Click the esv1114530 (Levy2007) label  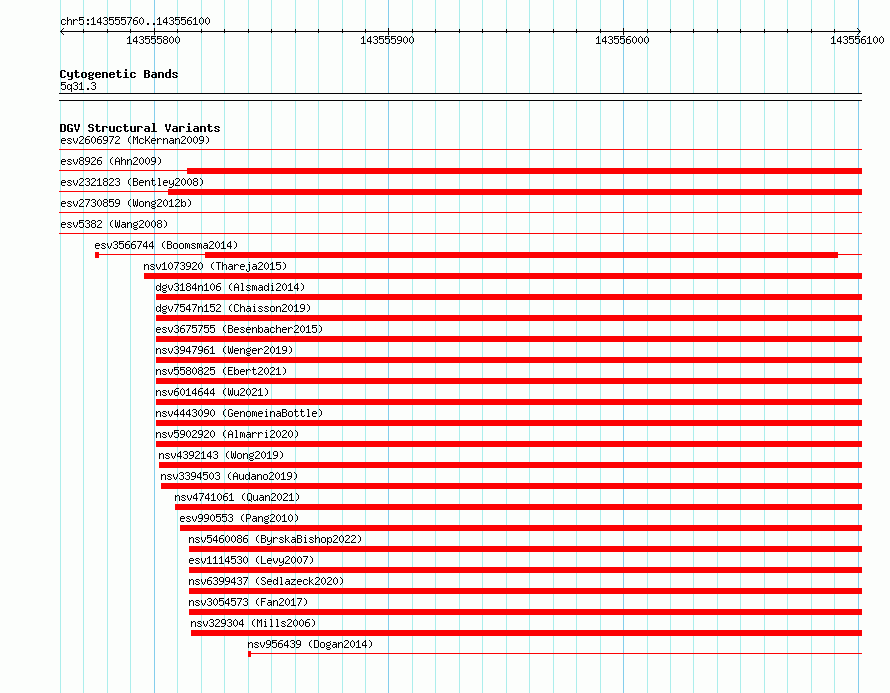click(251, 560)
